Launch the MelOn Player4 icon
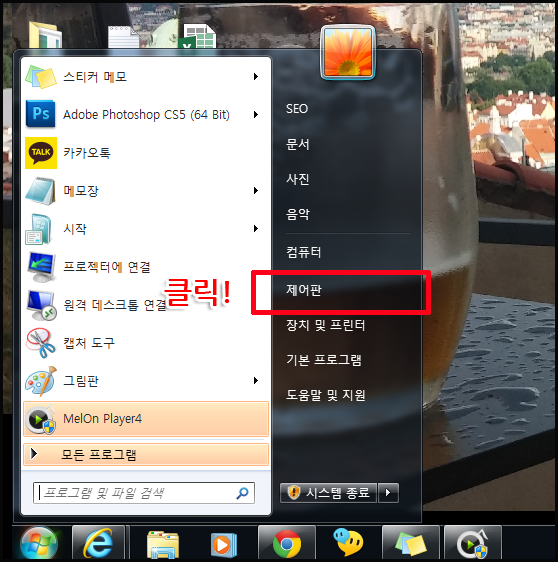 [42, 419]
